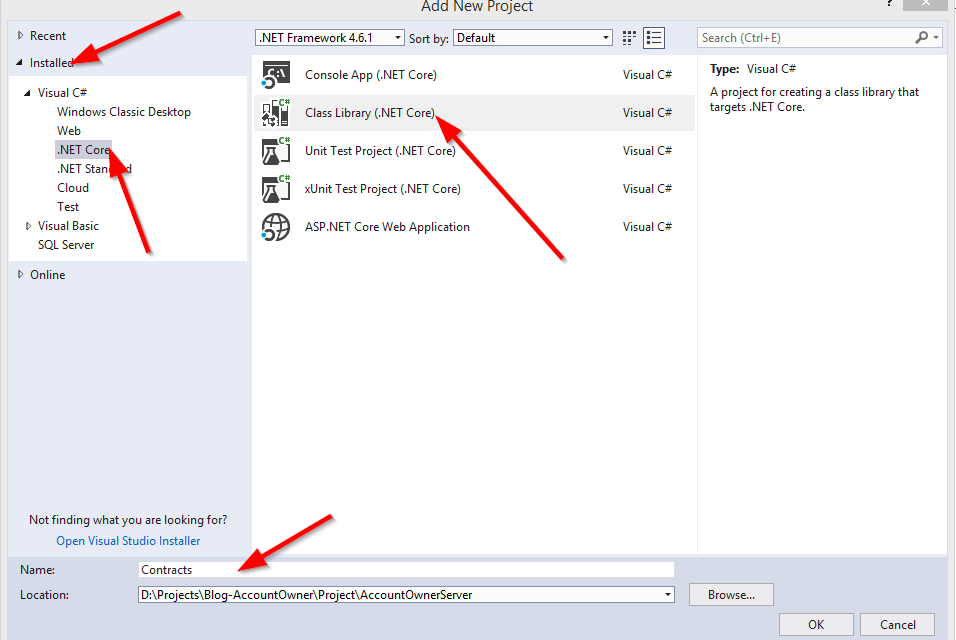
Task: Select the Console App (.NET Core) template icon
Action: (x=275, y=75)
